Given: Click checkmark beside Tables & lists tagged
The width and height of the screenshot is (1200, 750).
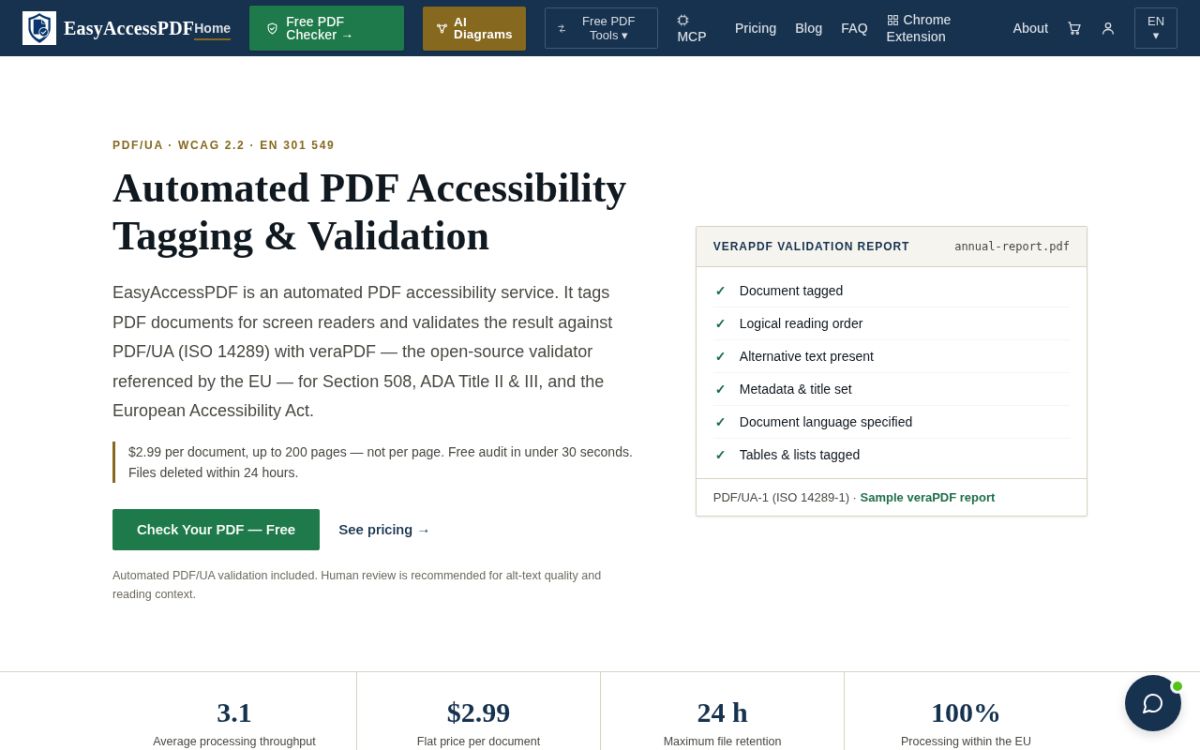Looking at the screenshot, I should (720, 455).
